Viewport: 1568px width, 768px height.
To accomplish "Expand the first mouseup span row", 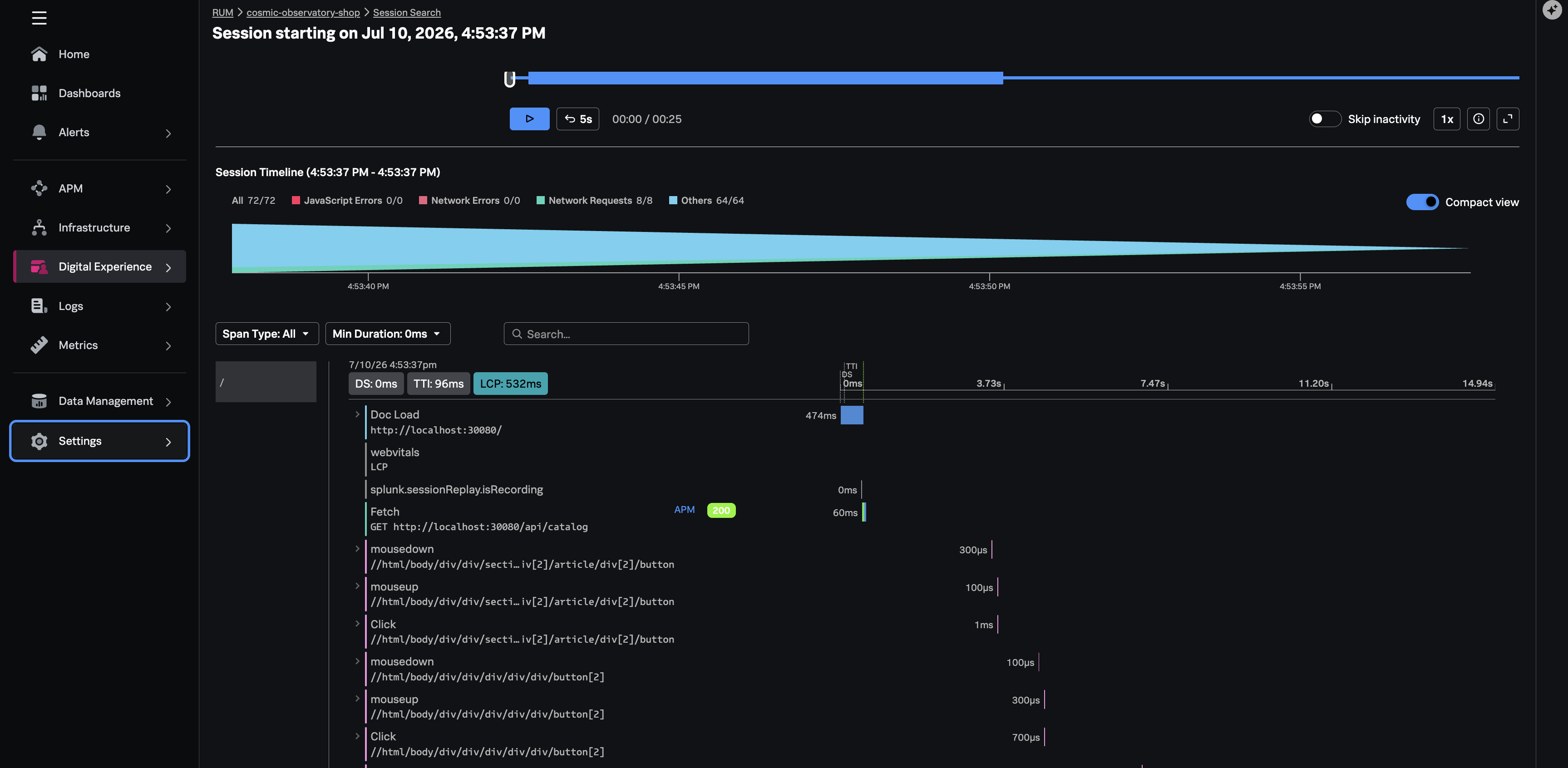I will tap(357, 586).
